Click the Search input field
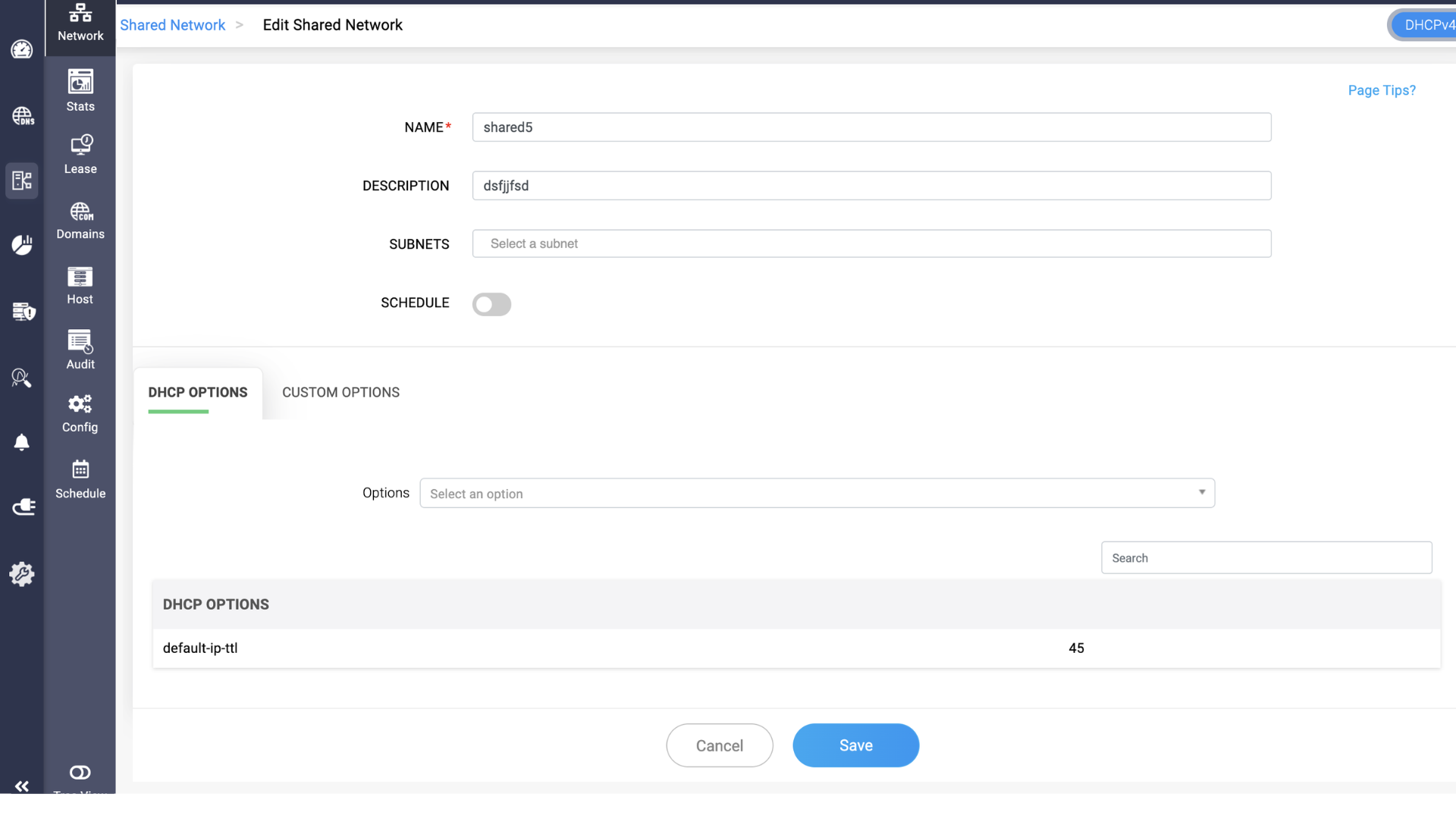The image size is (1456, 819). [x=1266, y=558]
